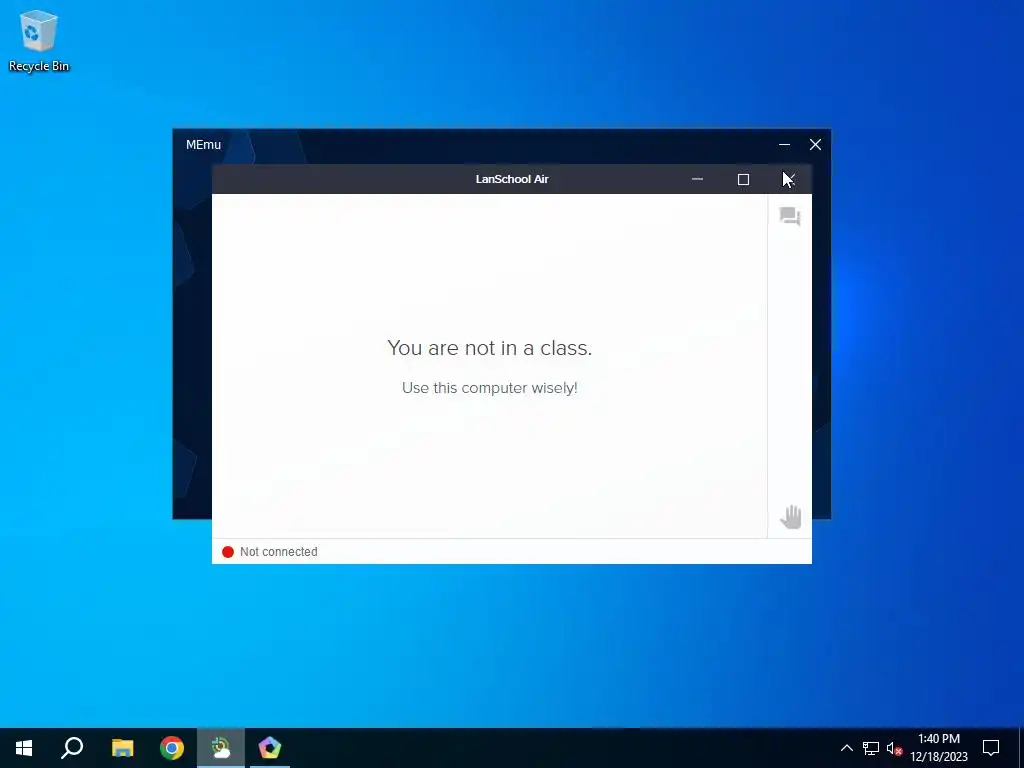Click the "Not connected" status text
Image resolution: width=1024 pixels, height=768 pixels.
point(279,552)
